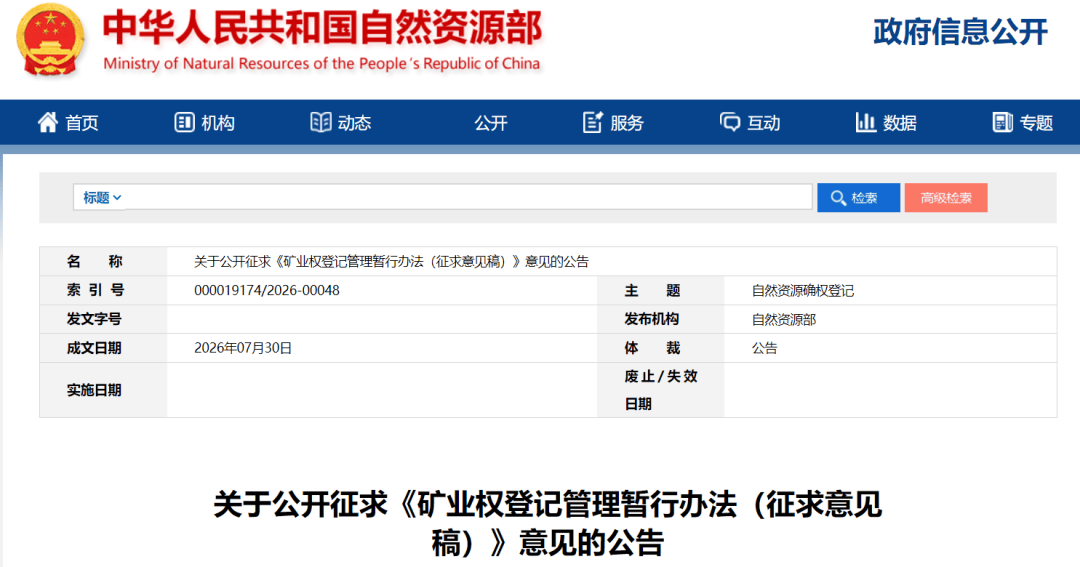Open the 公开 menu item

click(x=490, y=123)
